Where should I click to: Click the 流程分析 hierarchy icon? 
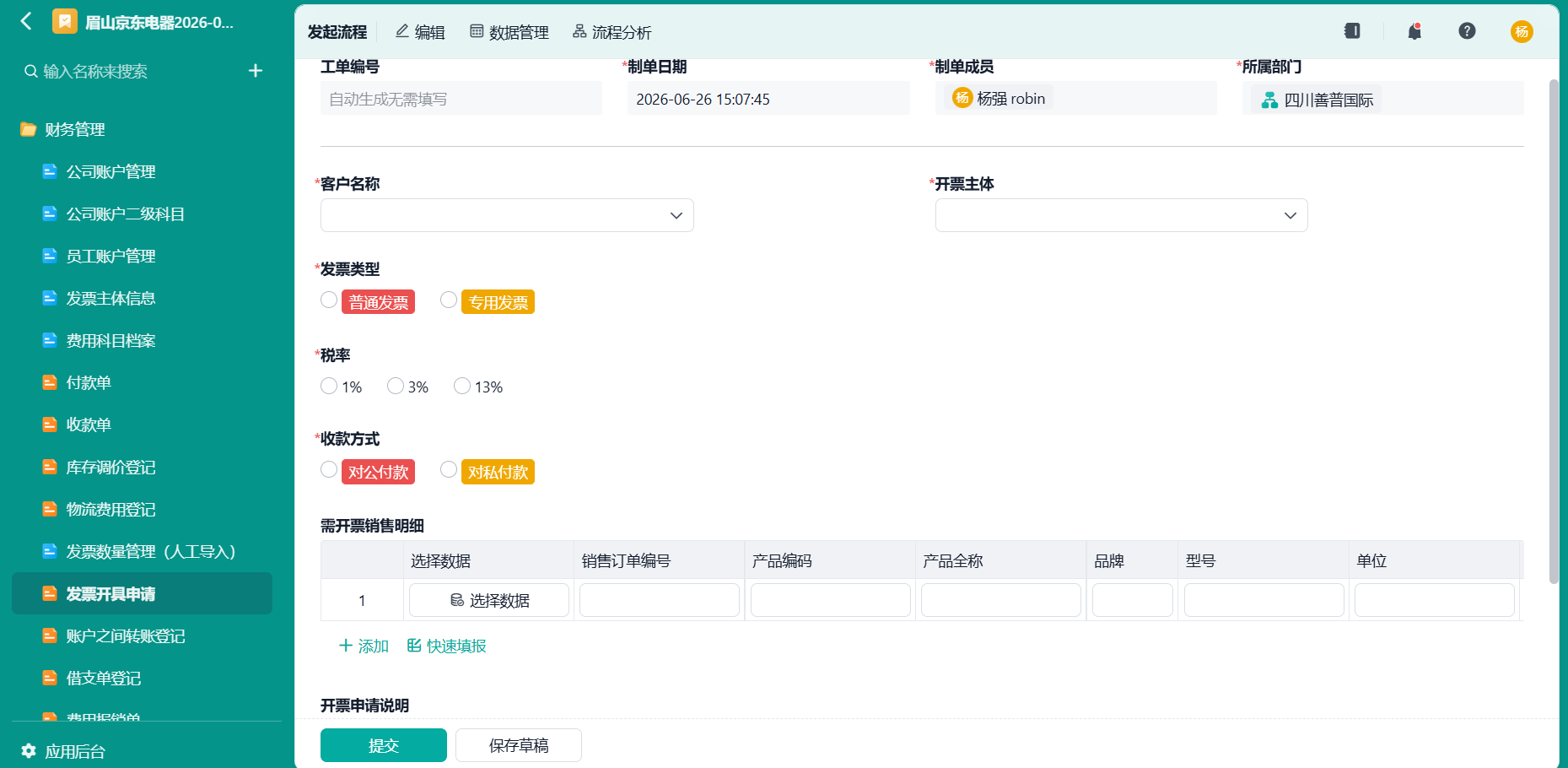(x=579, y=31)
